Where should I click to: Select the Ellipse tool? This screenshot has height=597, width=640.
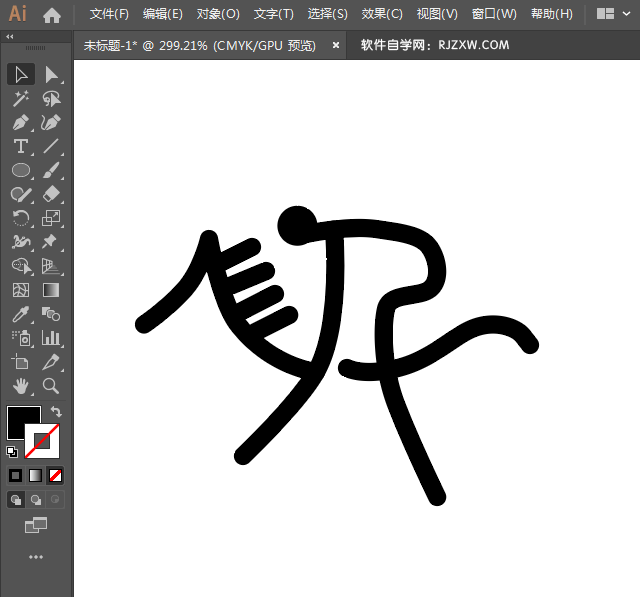(21, 170)
